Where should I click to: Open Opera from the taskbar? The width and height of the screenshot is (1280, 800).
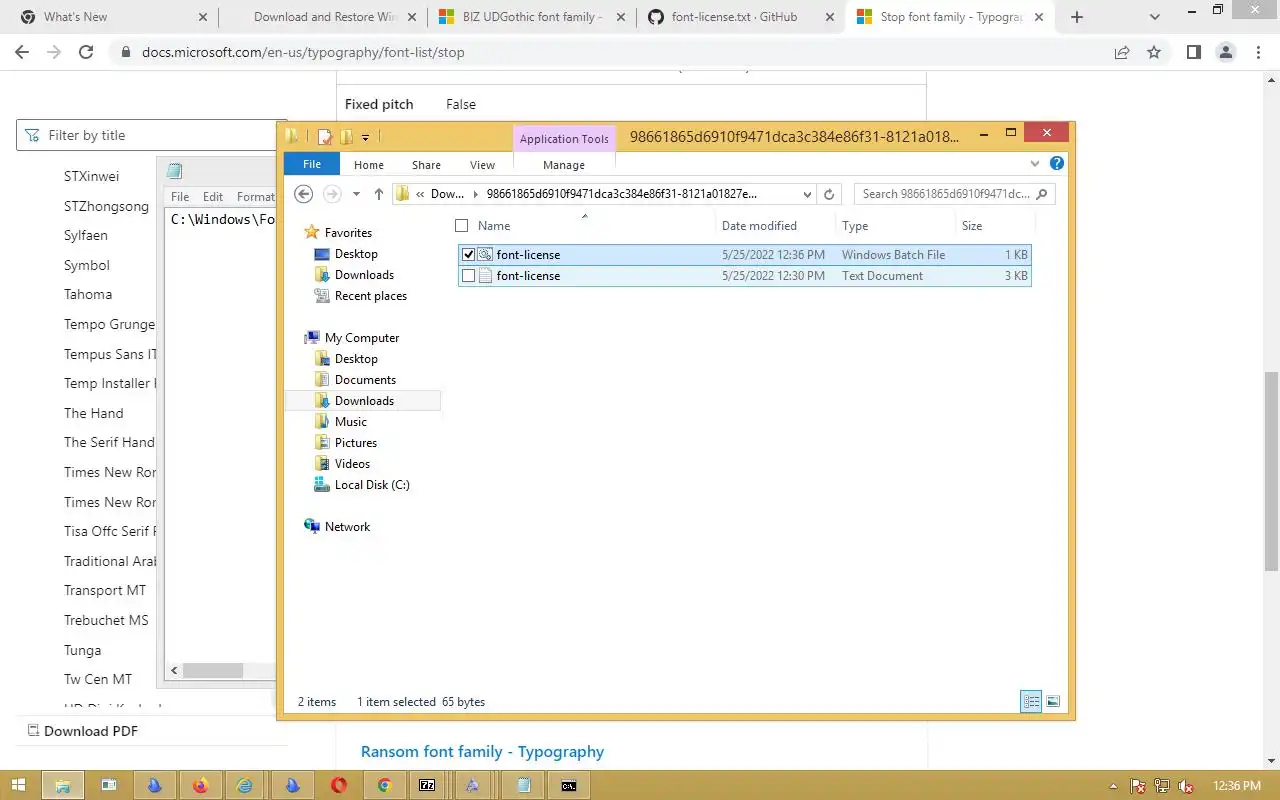[339, 786]
